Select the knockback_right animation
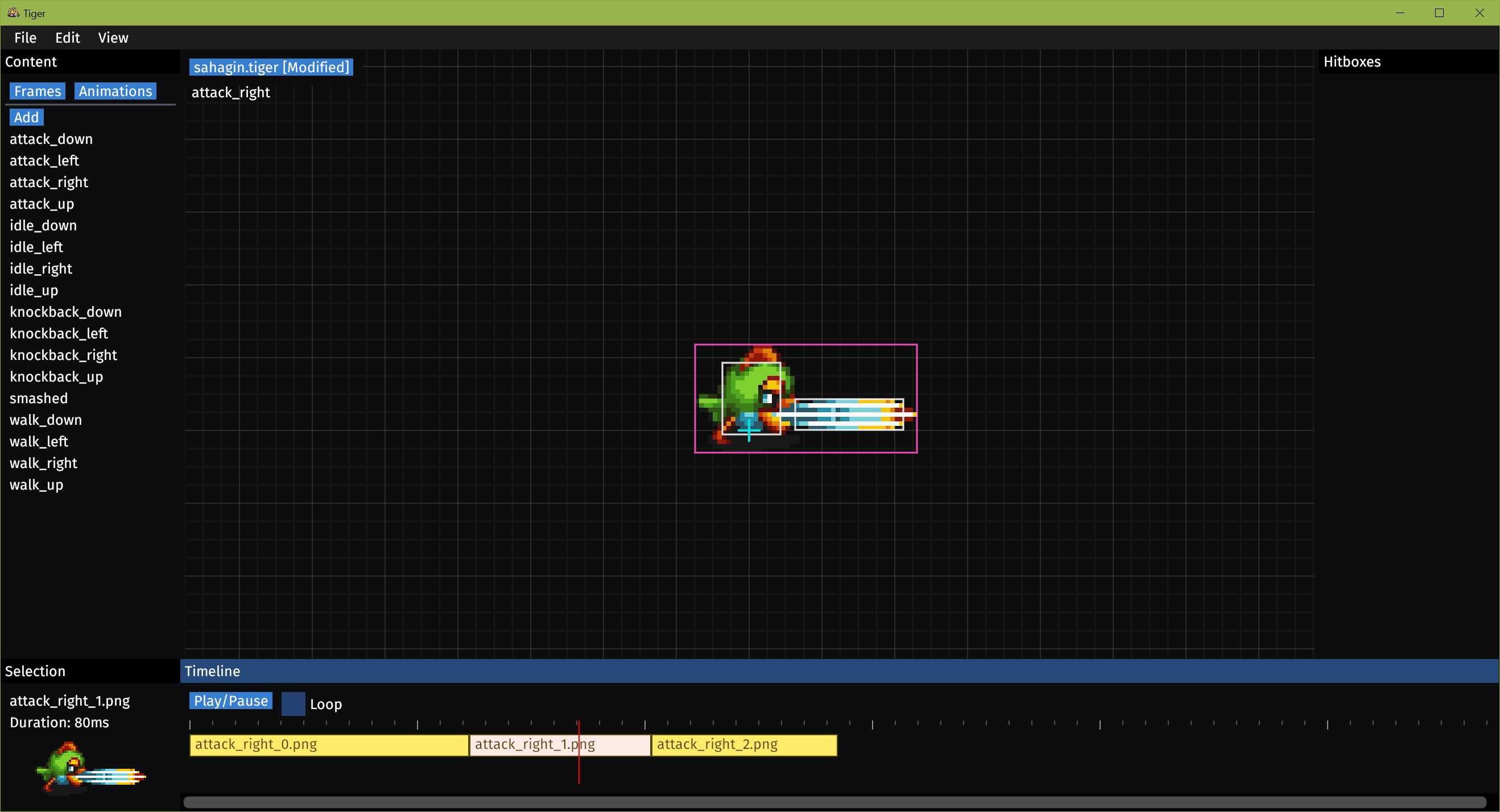The image size is (1500, 812). [x=63, y=355]
